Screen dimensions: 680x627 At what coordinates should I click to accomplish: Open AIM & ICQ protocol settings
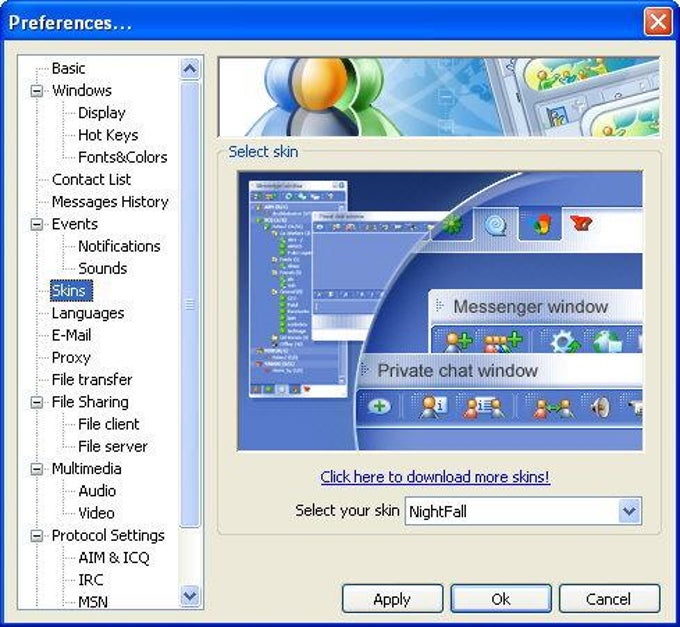click(114, 558)
